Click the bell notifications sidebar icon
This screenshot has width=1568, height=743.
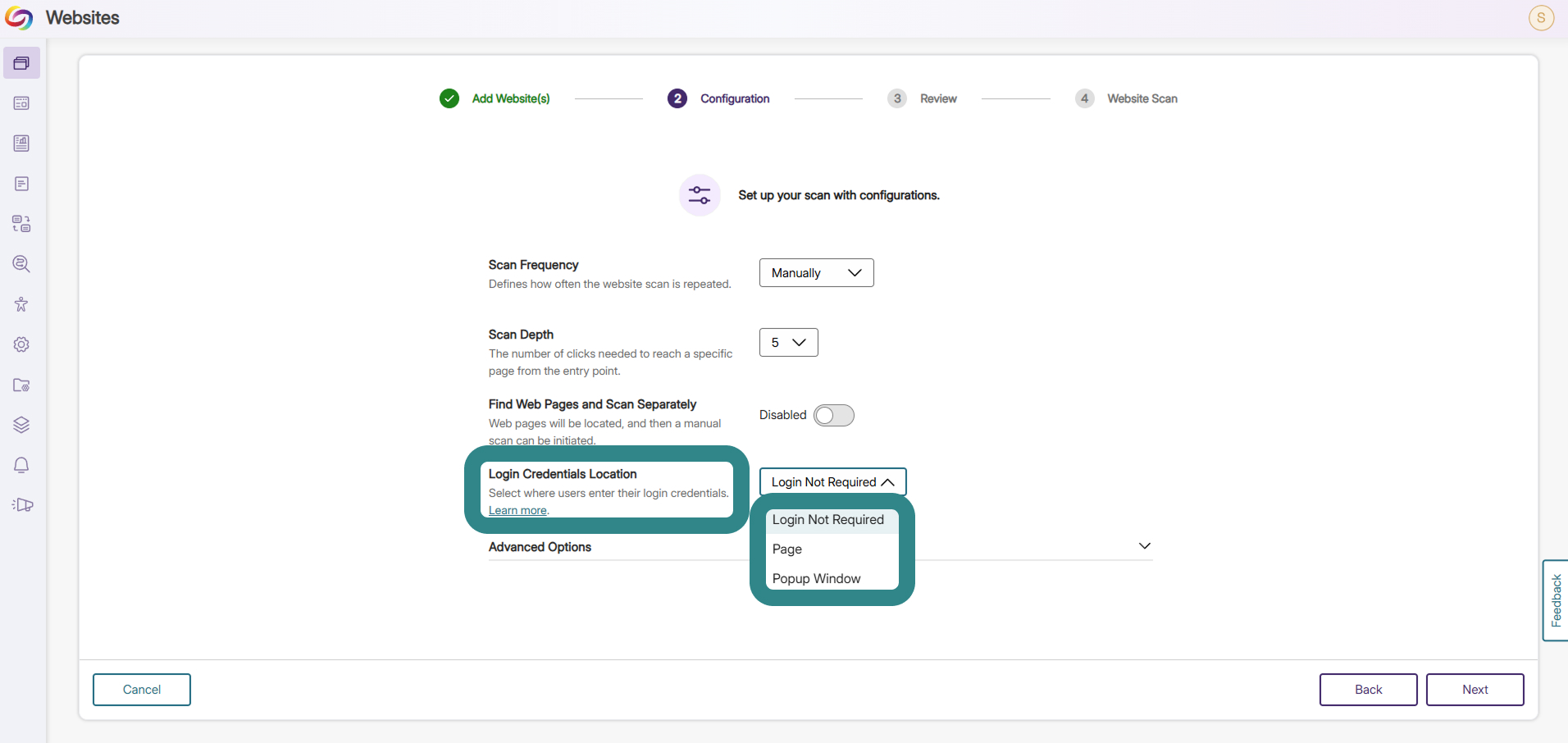[x=21, y=465]
